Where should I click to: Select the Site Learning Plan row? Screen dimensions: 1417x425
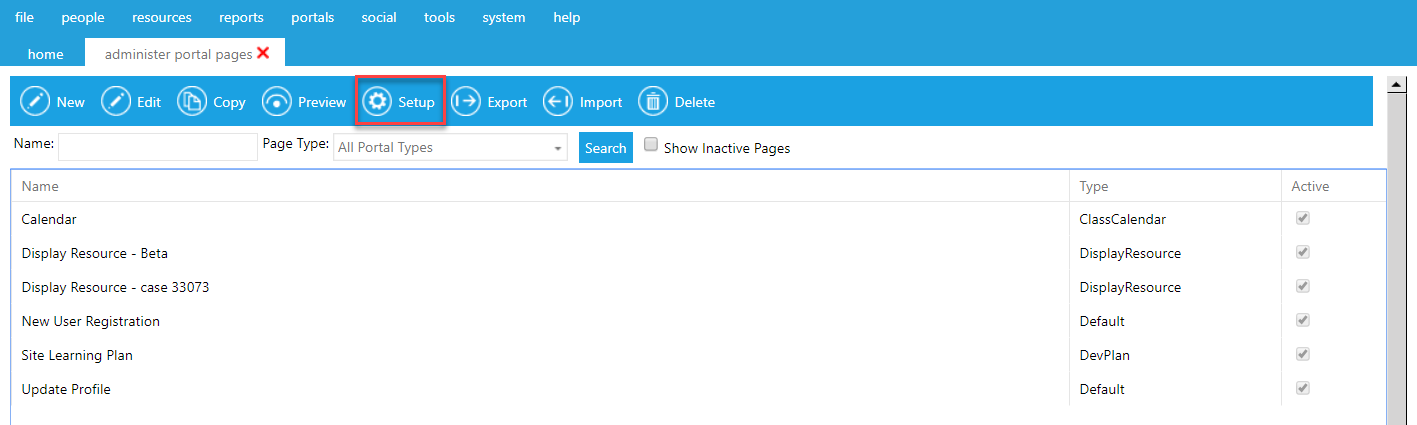point(77,355)
